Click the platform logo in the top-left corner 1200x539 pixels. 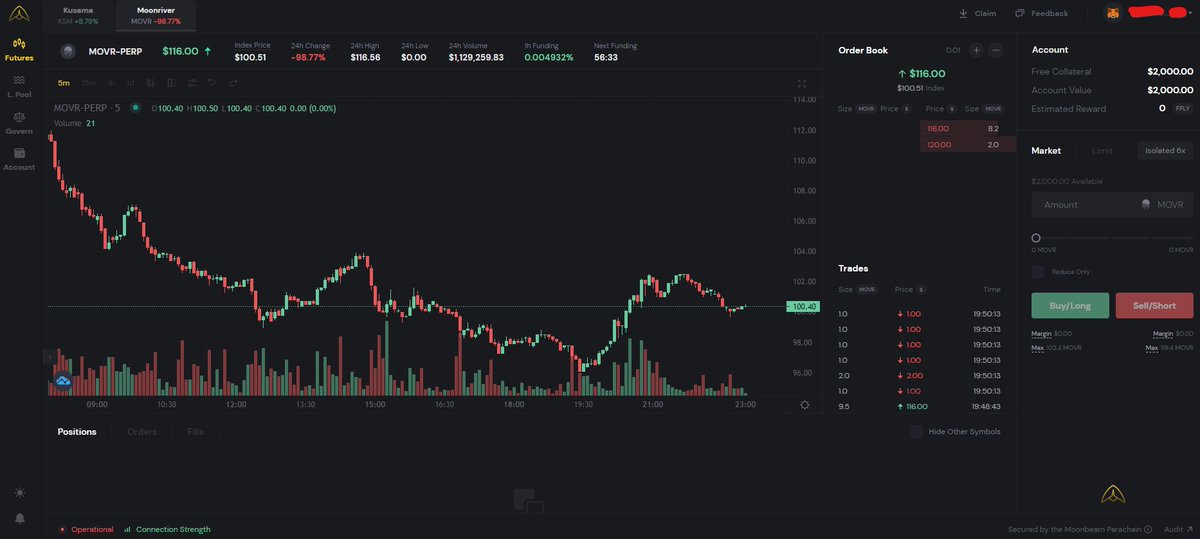[x=20, y=13]
